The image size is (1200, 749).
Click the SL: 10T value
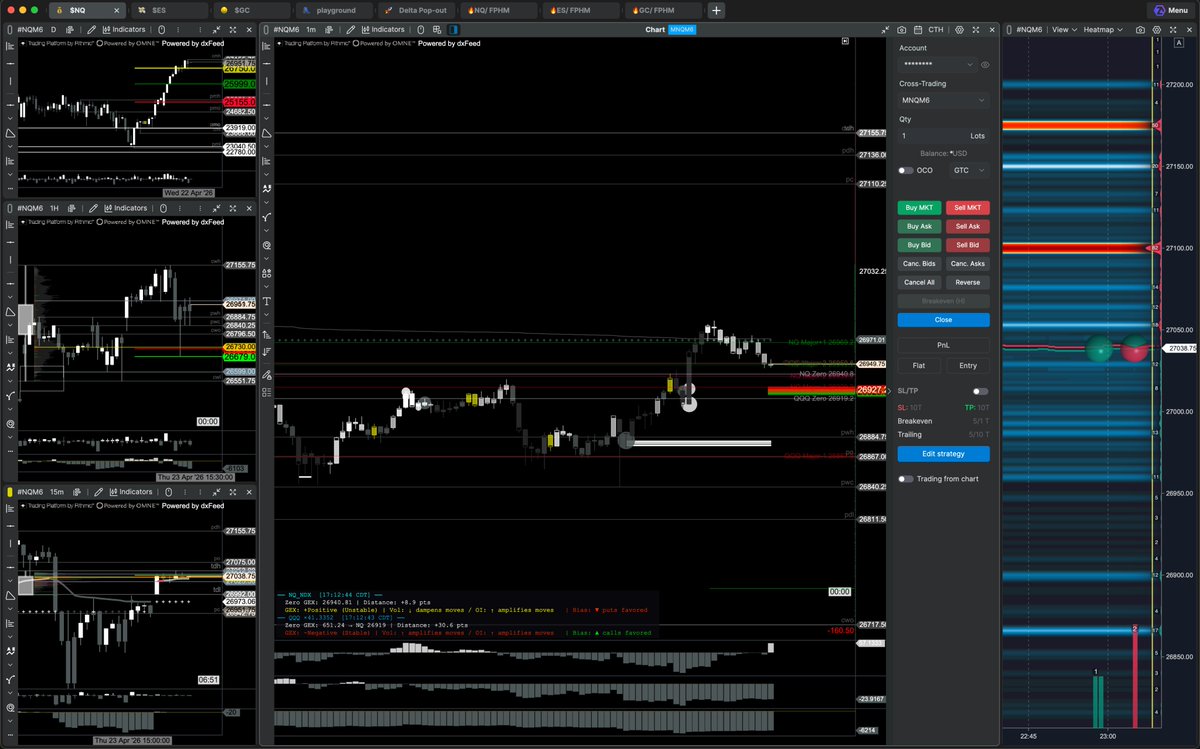910,407
